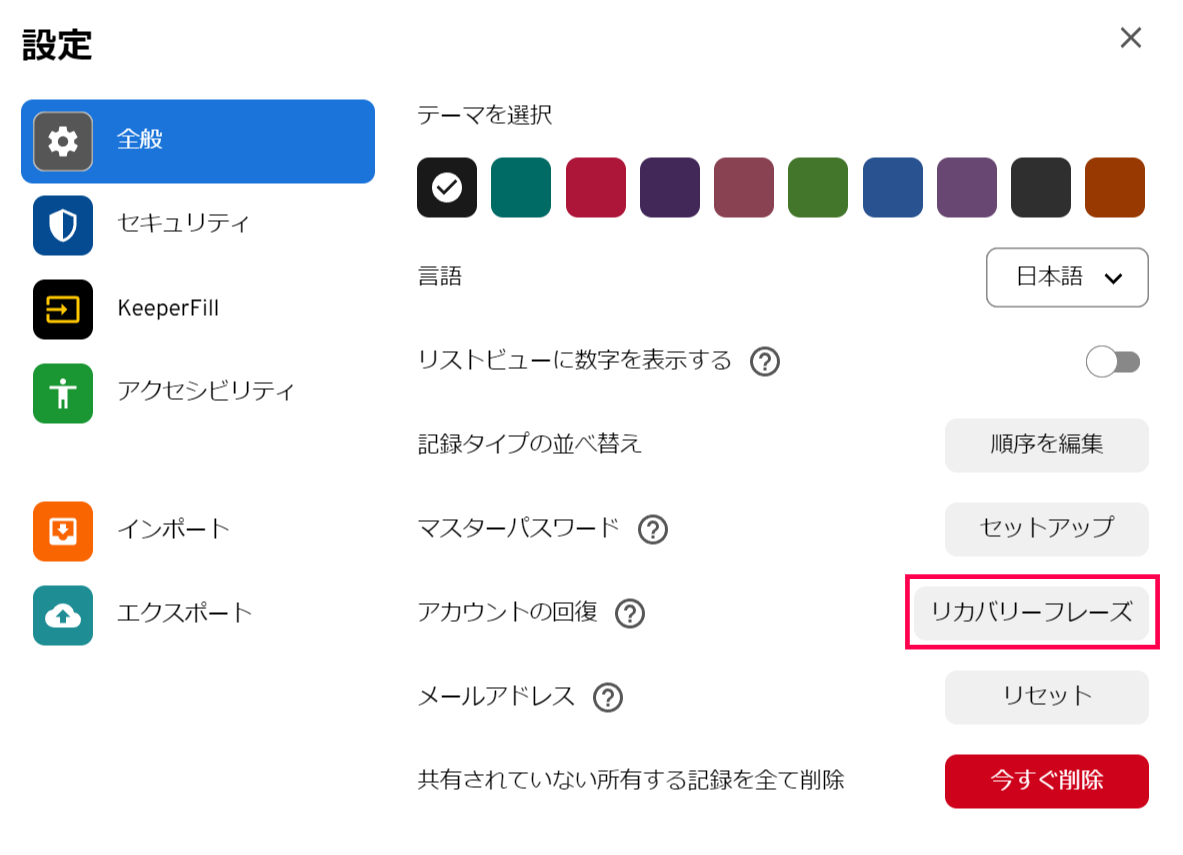Select the インポート import icon

[63, 530]
